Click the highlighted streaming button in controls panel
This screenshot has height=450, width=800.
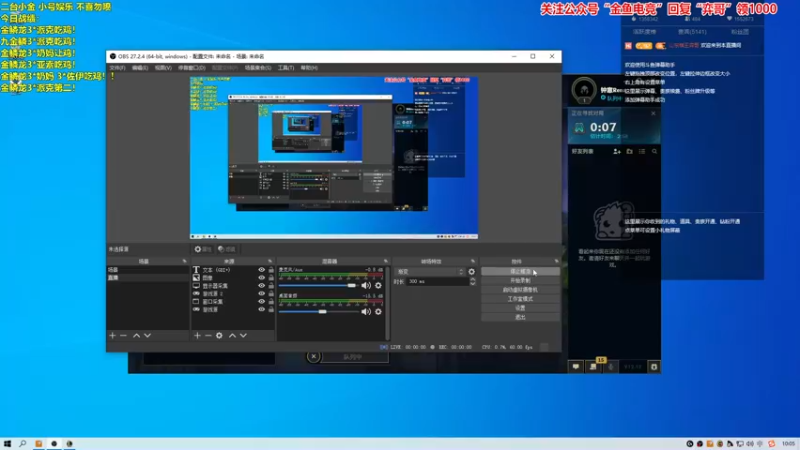click(520, 271)
